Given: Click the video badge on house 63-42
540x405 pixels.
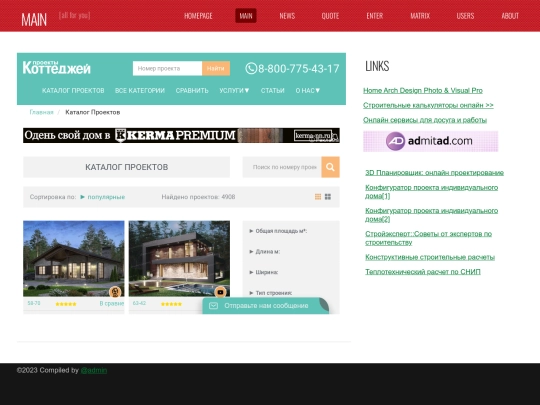Looking at the screenshot, I should click(x=220, y=292).
